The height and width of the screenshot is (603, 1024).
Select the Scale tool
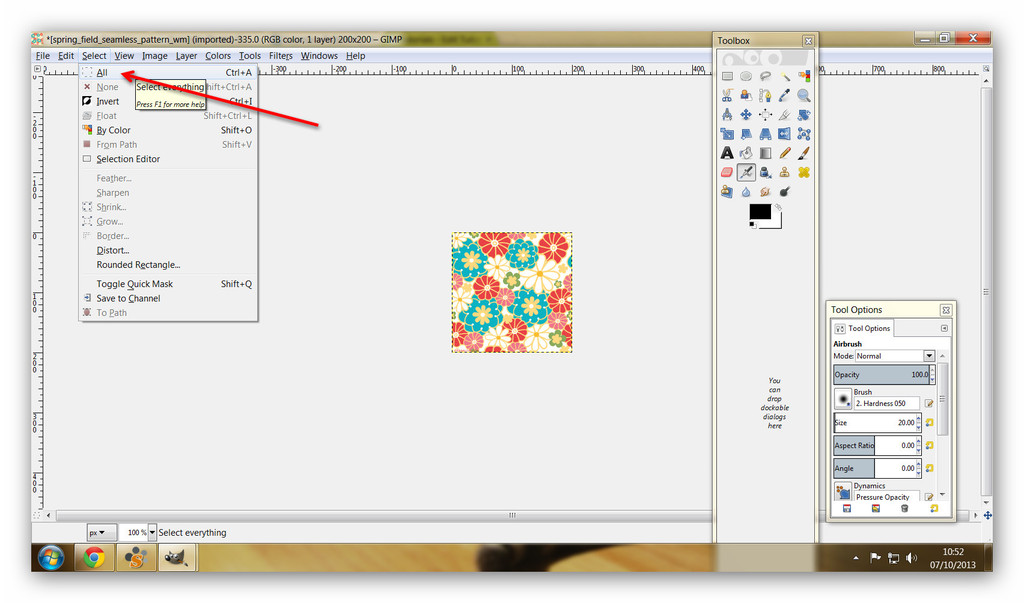point(727,134)
